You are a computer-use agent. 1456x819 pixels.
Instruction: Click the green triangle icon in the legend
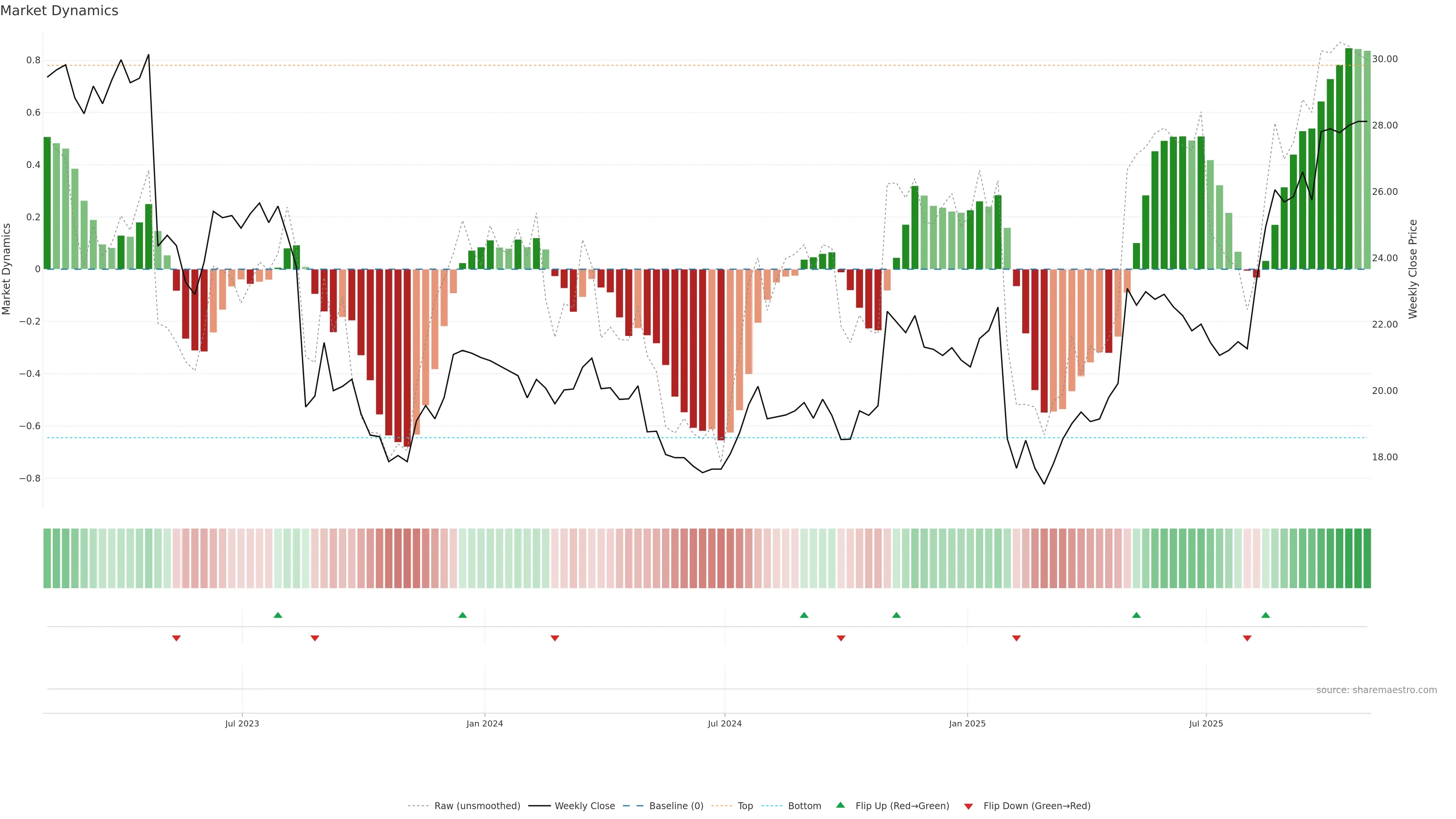pyautogui.click(x=841, y=805)
